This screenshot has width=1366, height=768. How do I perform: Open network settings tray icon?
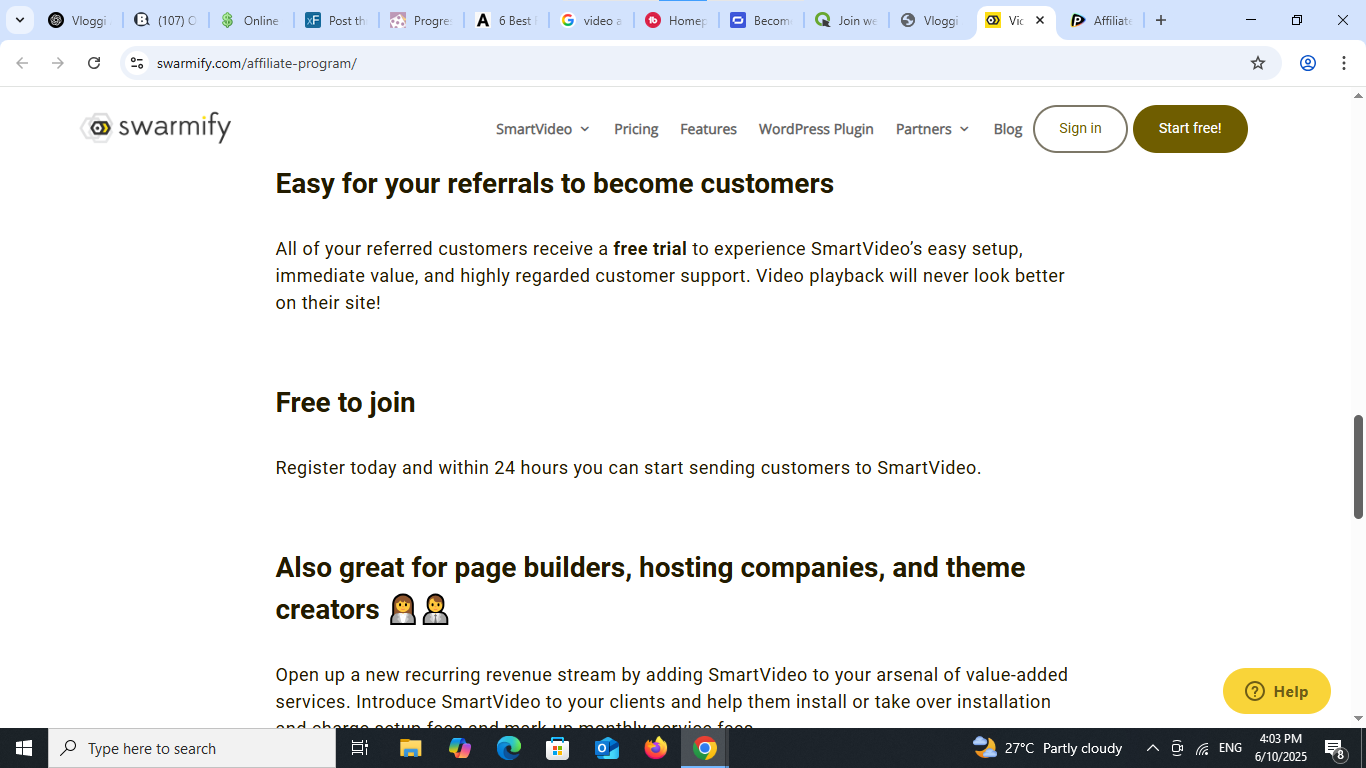point(1202,748)
